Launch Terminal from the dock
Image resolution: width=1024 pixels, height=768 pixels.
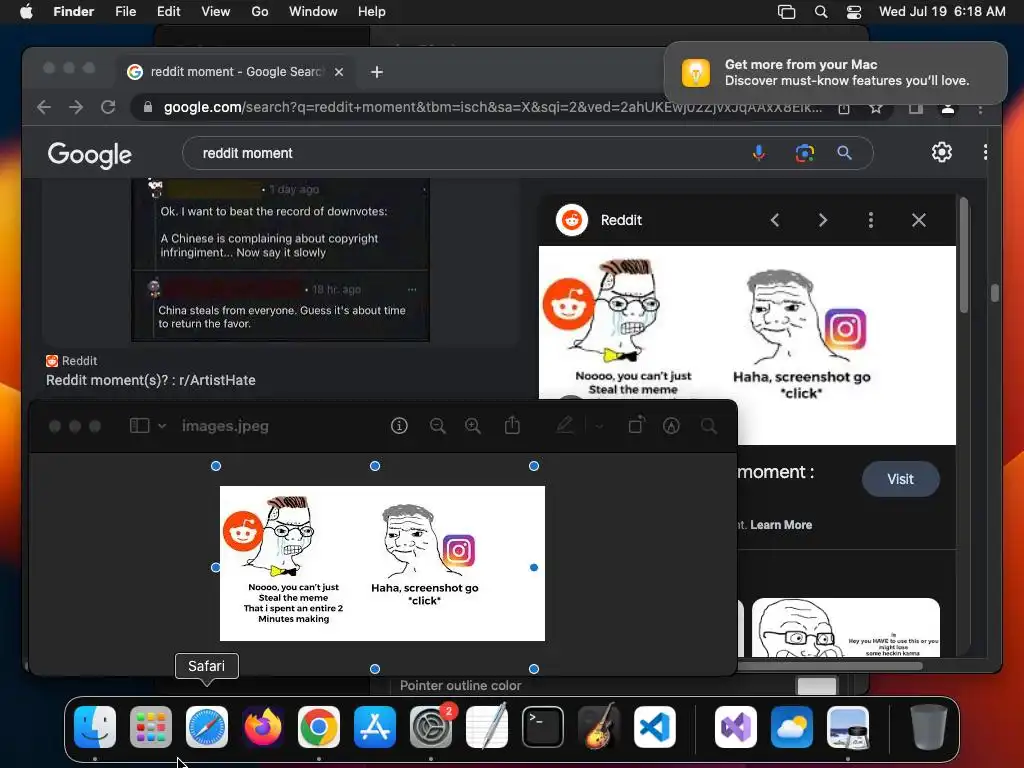[543, 726]
